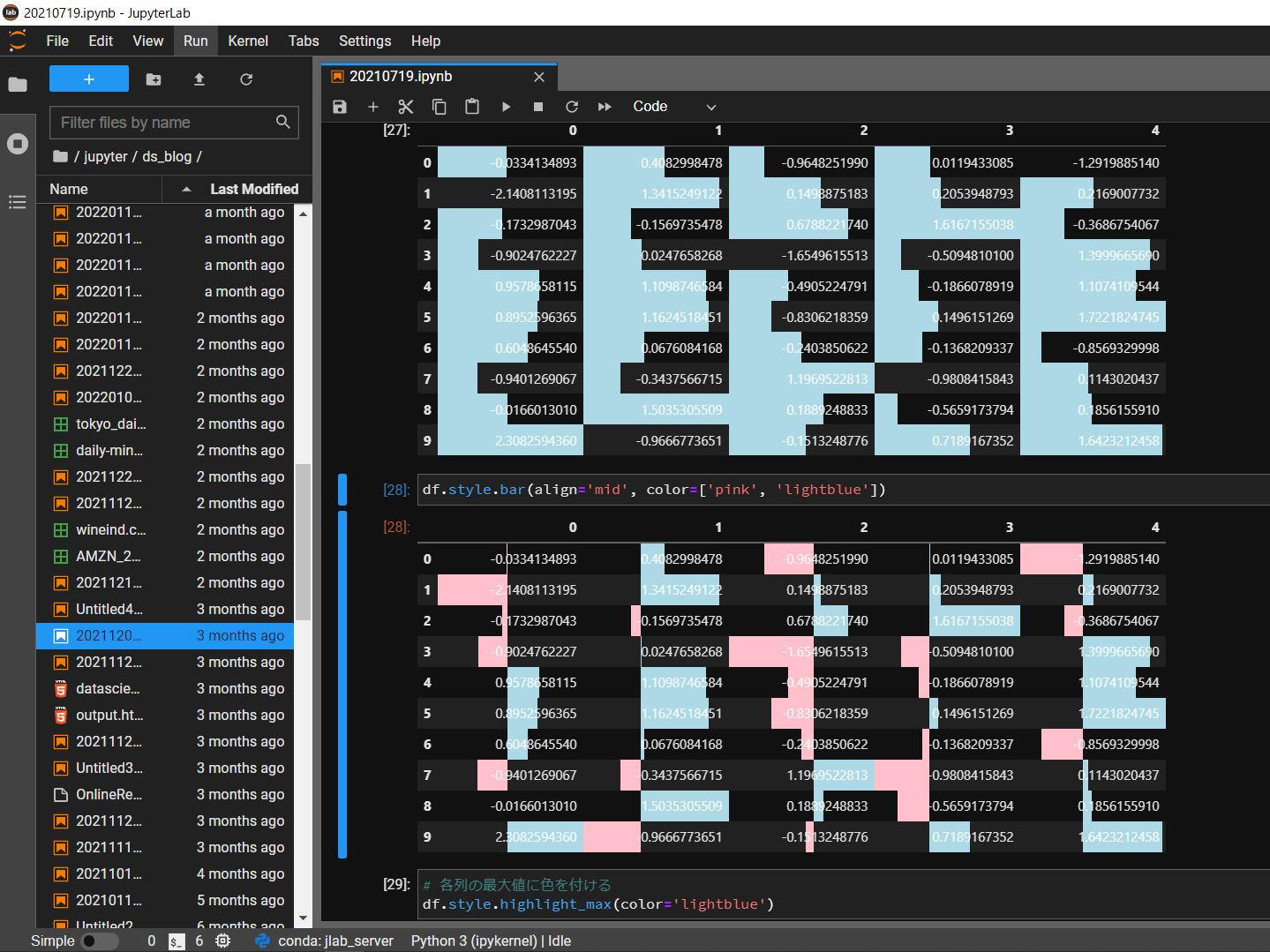Image resolution: width=1270 pixels, height=952 pixels.
Task: Sort files by Last Modified column
Action: pos(253,189)
